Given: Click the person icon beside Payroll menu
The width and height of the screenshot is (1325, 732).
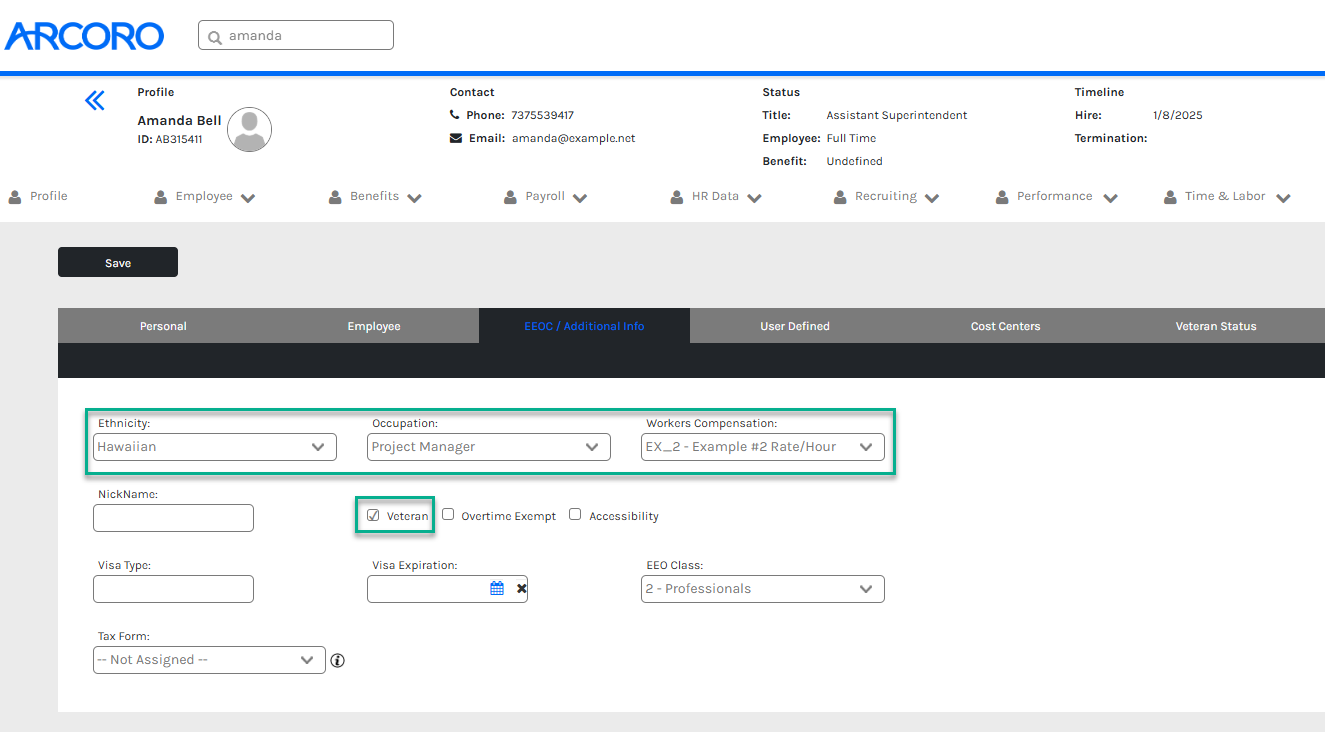Looking at the screenshot, I should [511, 197].
